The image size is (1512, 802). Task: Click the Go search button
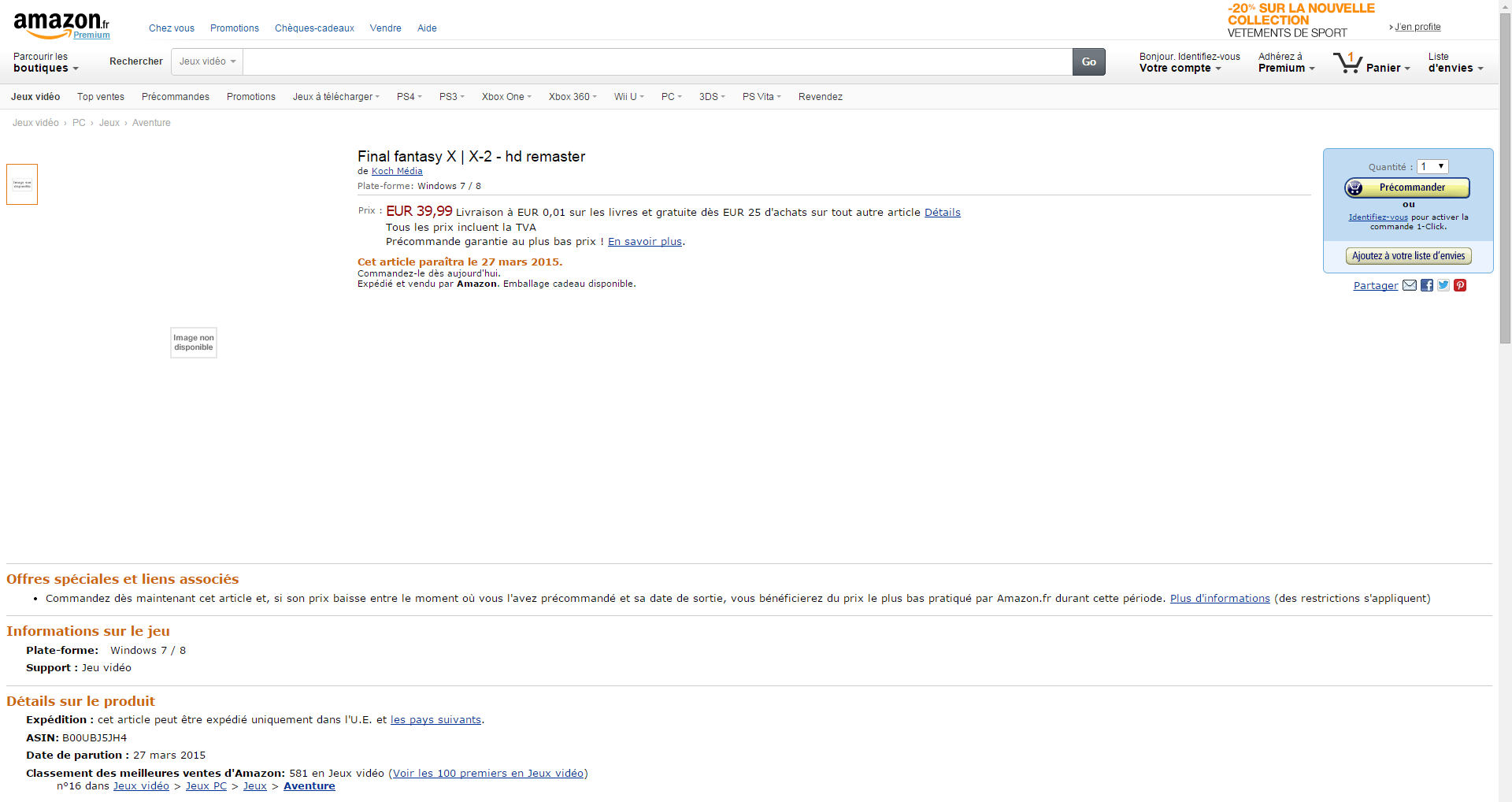[x=1089, y=61]
